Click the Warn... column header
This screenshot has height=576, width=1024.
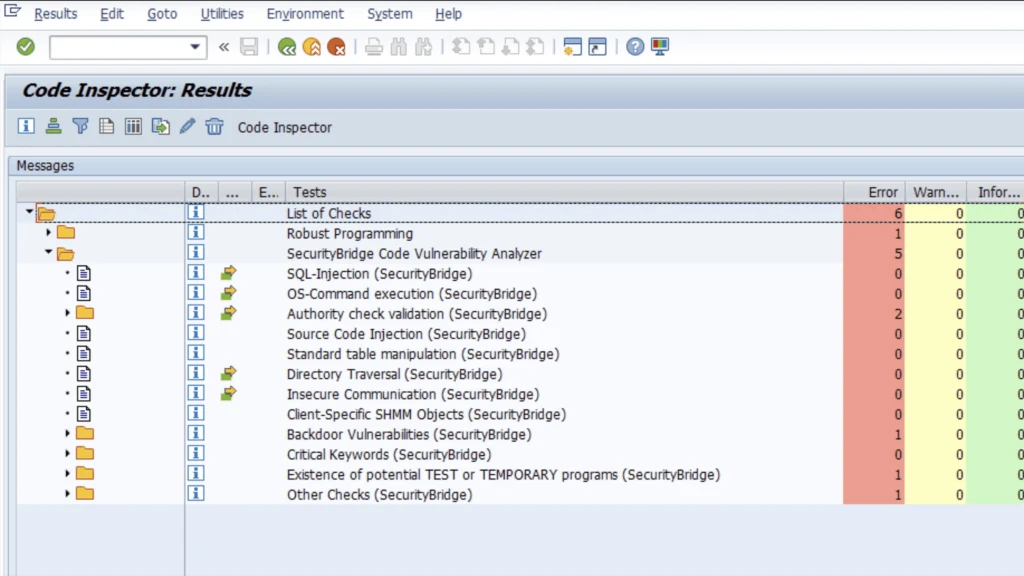pyautogui.click(x=936, y=192)
